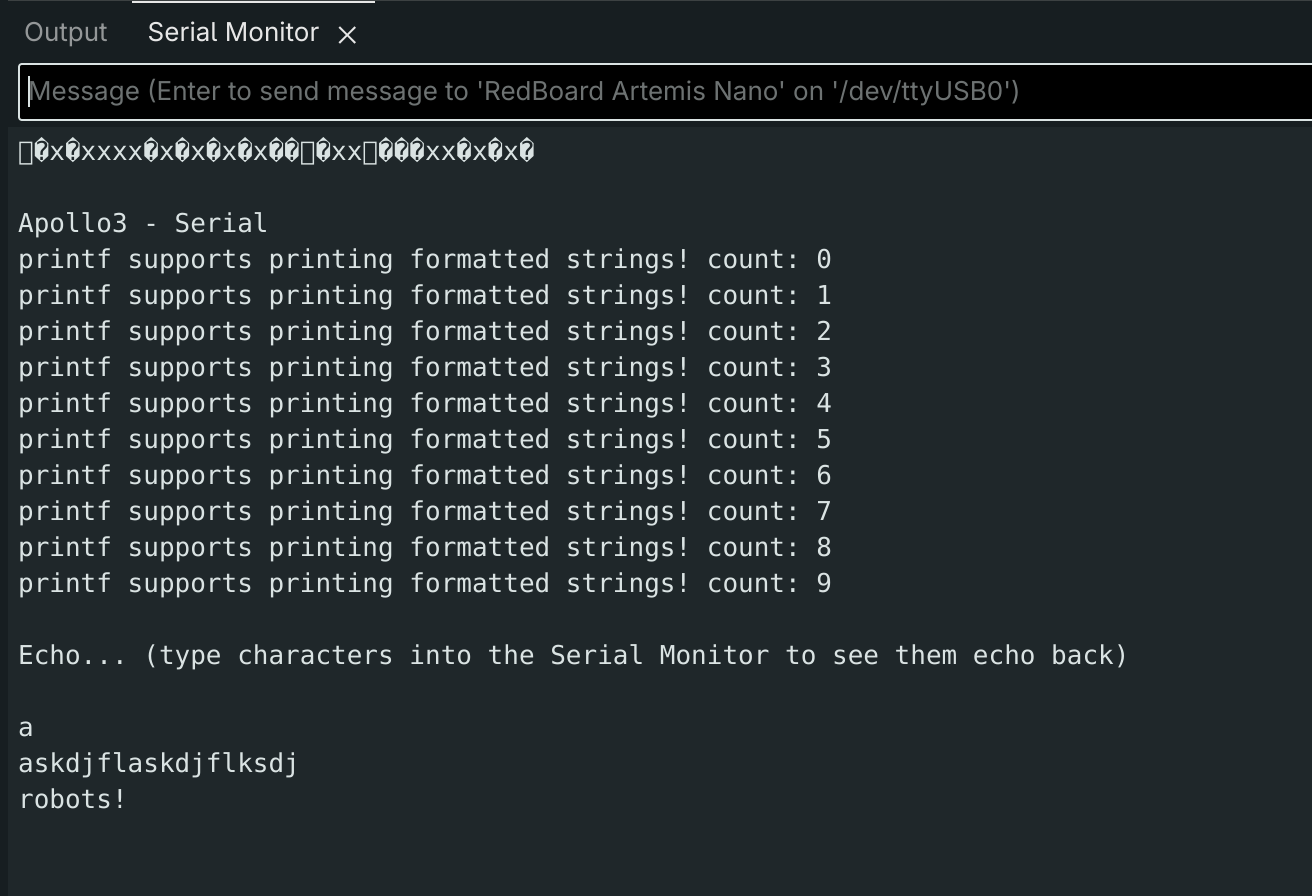Image resolution: width=1312 pixels, height=896 pixels.
Task: Click the printf line with count: 1
Action: tap(425, 296)
